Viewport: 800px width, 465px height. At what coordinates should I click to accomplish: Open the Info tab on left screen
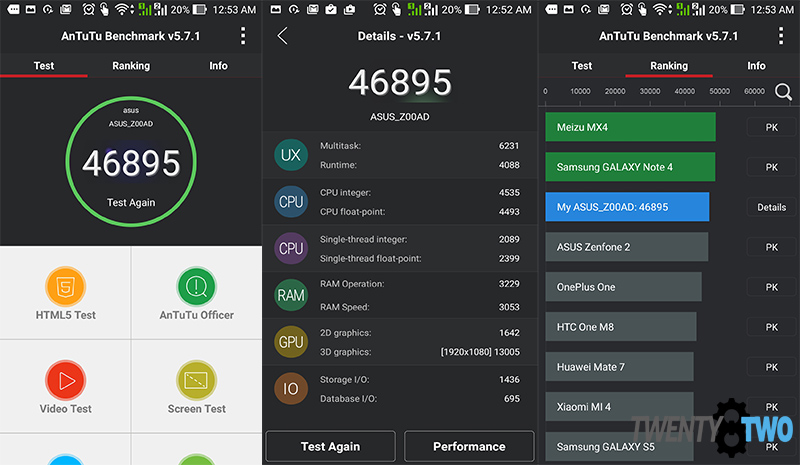(218, 66)
